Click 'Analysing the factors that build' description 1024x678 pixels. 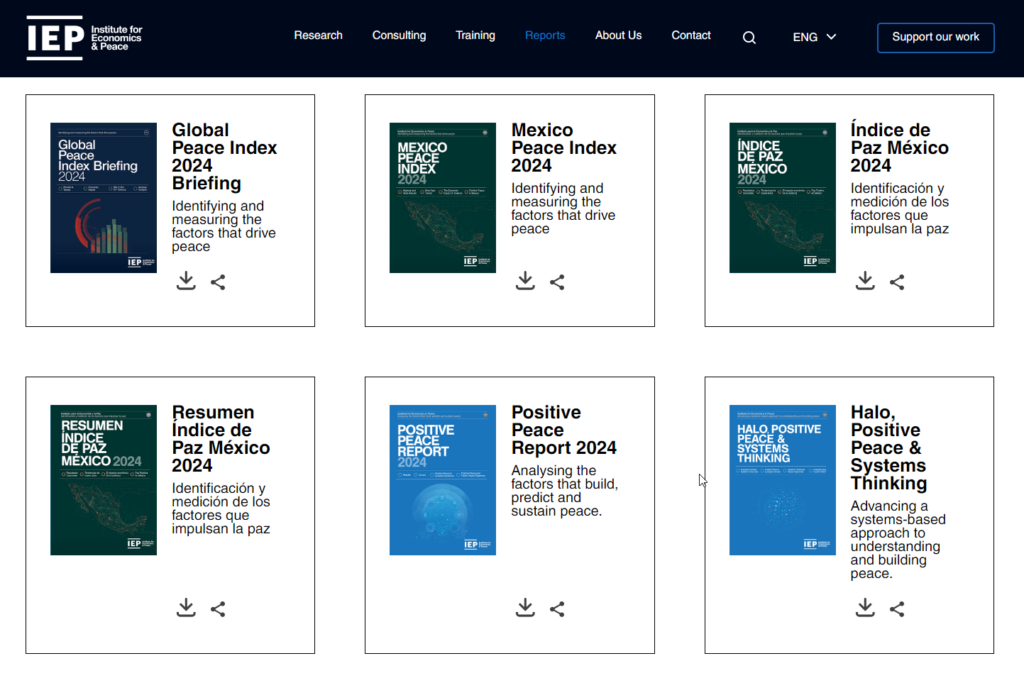coord(564,491)
